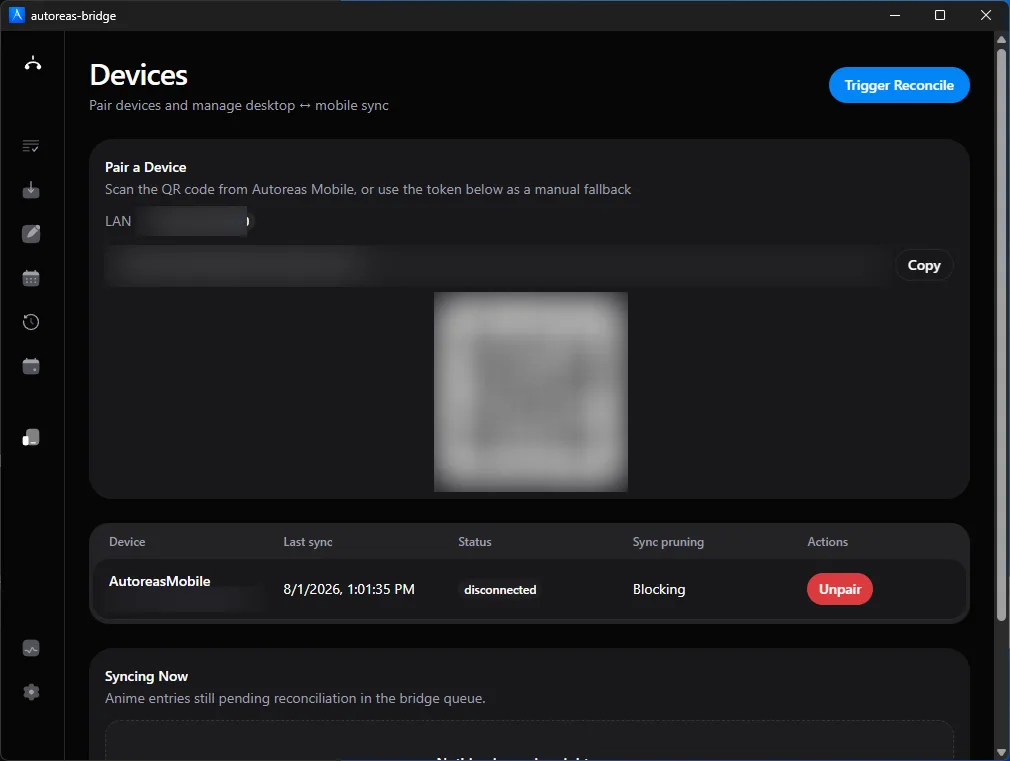Screen dimensions: 1010x761
Task: Click the Actions column header
Action: point(828,542)
